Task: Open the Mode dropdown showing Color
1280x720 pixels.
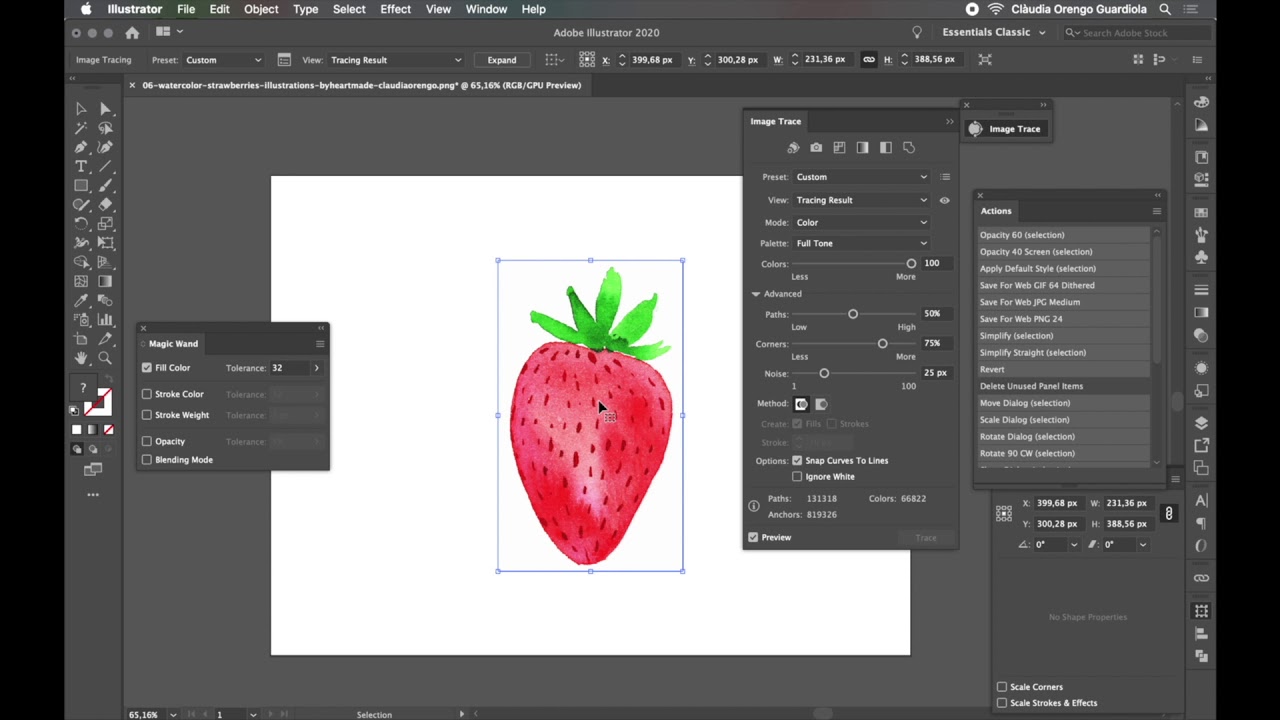Action: (861, 222)
